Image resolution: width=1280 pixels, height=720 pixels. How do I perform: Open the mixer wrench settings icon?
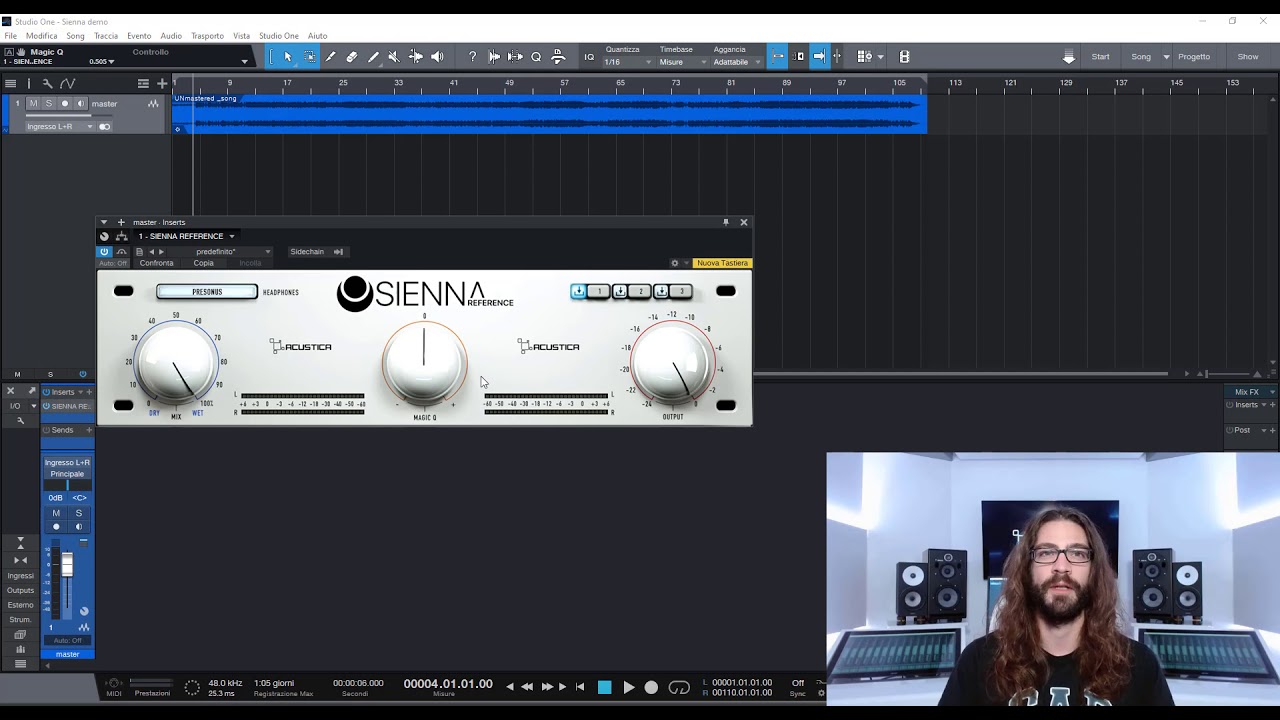[20, 421]
